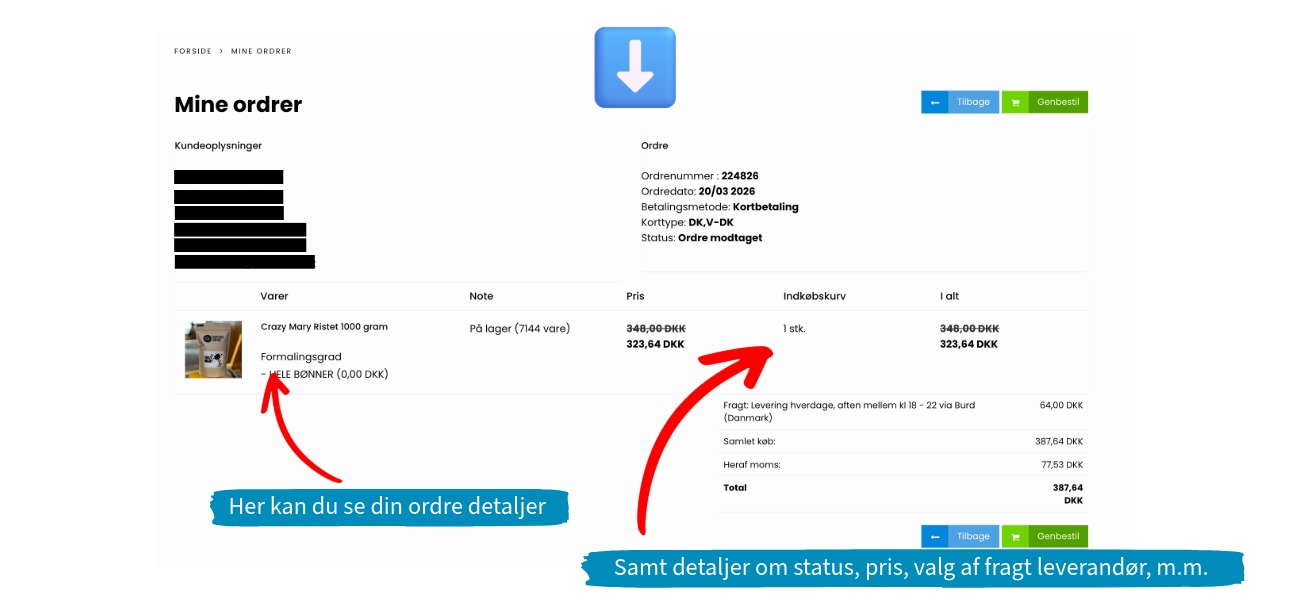The width and height of the screenshot is (1300, 600).
Task: Click the blue download arrow icon
Action: point(635,67)
